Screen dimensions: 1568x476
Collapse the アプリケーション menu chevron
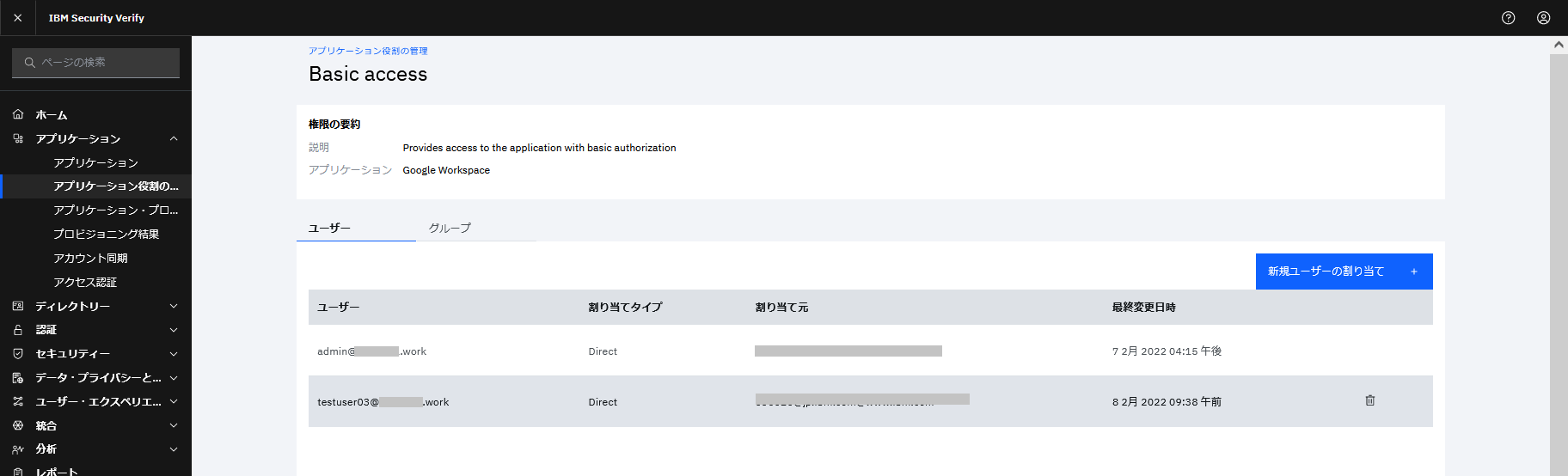point(174,138)
